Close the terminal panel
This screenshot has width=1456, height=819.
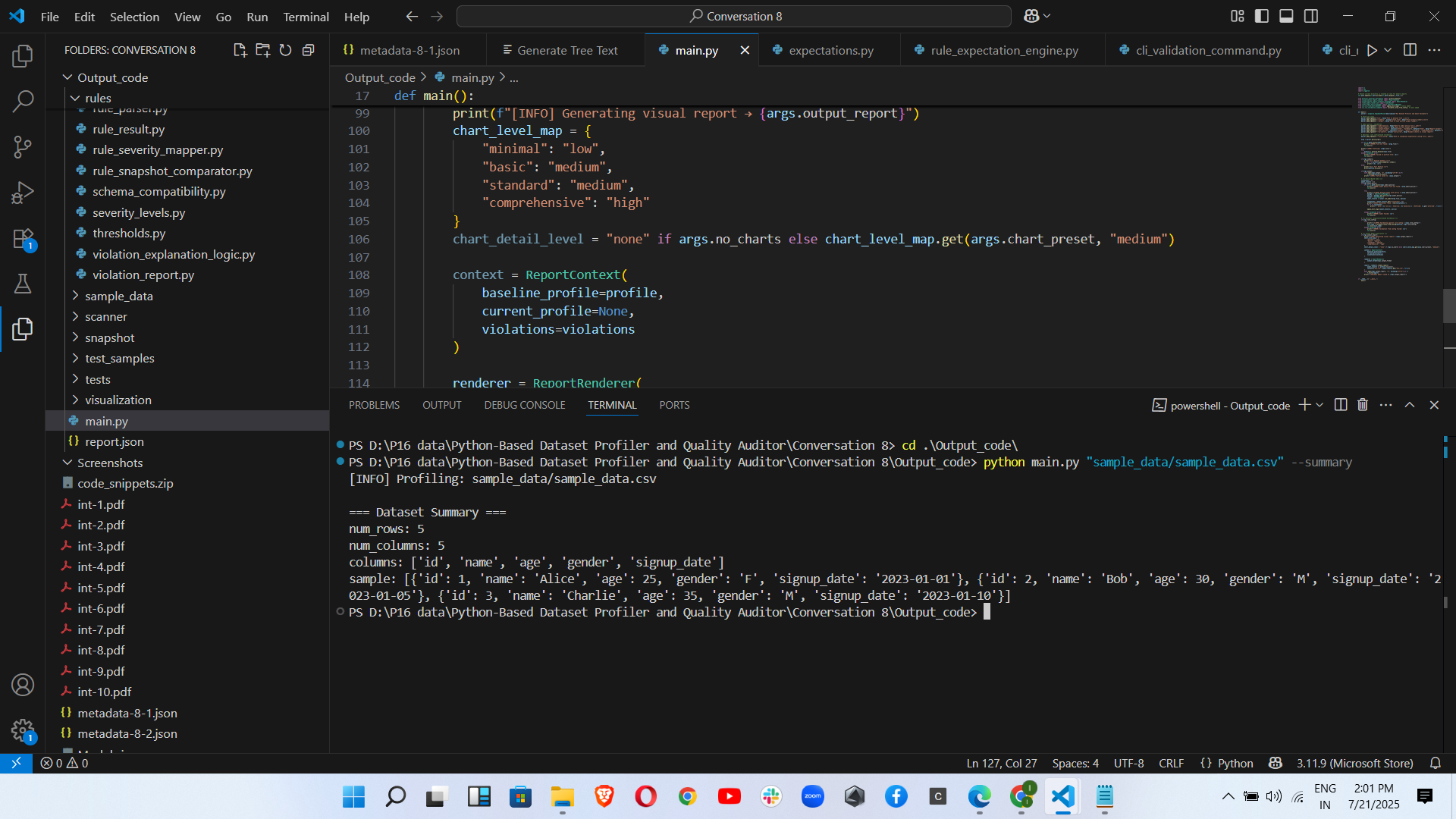1434,405
